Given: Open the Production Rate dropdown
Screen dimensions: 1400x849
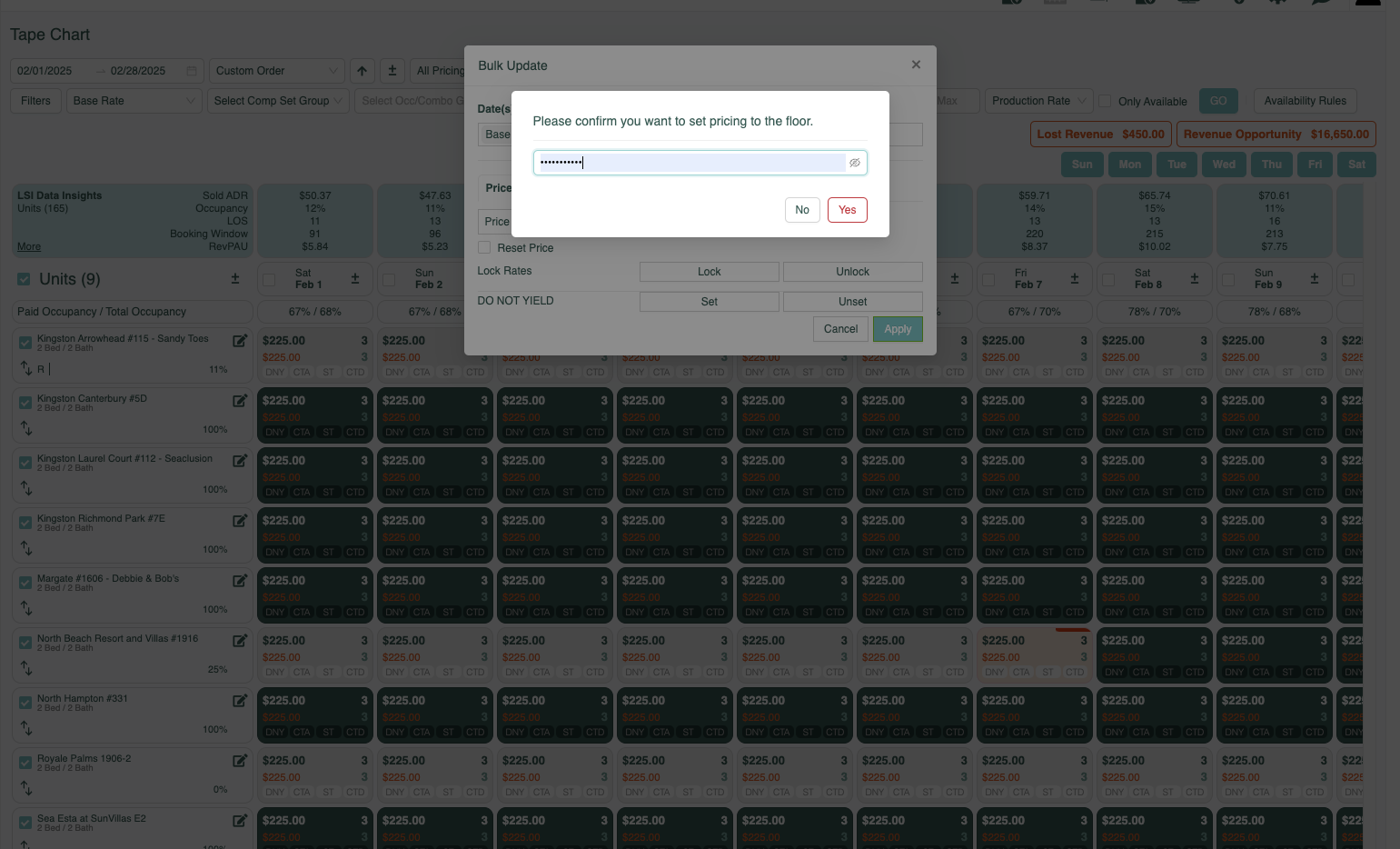Looking at the screenshot, I should pyautogui.click(x=1038, y=101).
